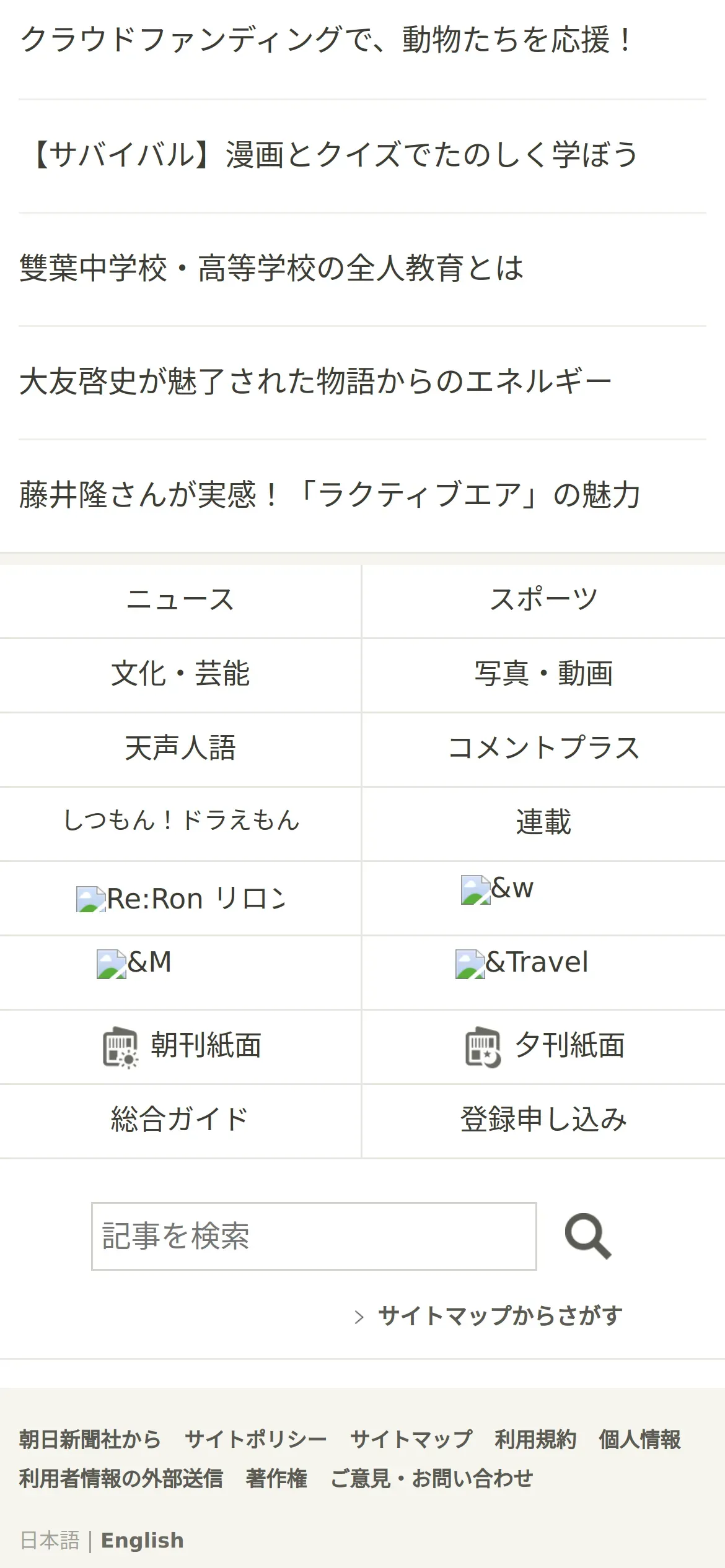Image resolution: width=725 pixels, height=1568 pixels.
Task: Read the クラウドファンディング animal support article
Action: click(x=325, y=41)
